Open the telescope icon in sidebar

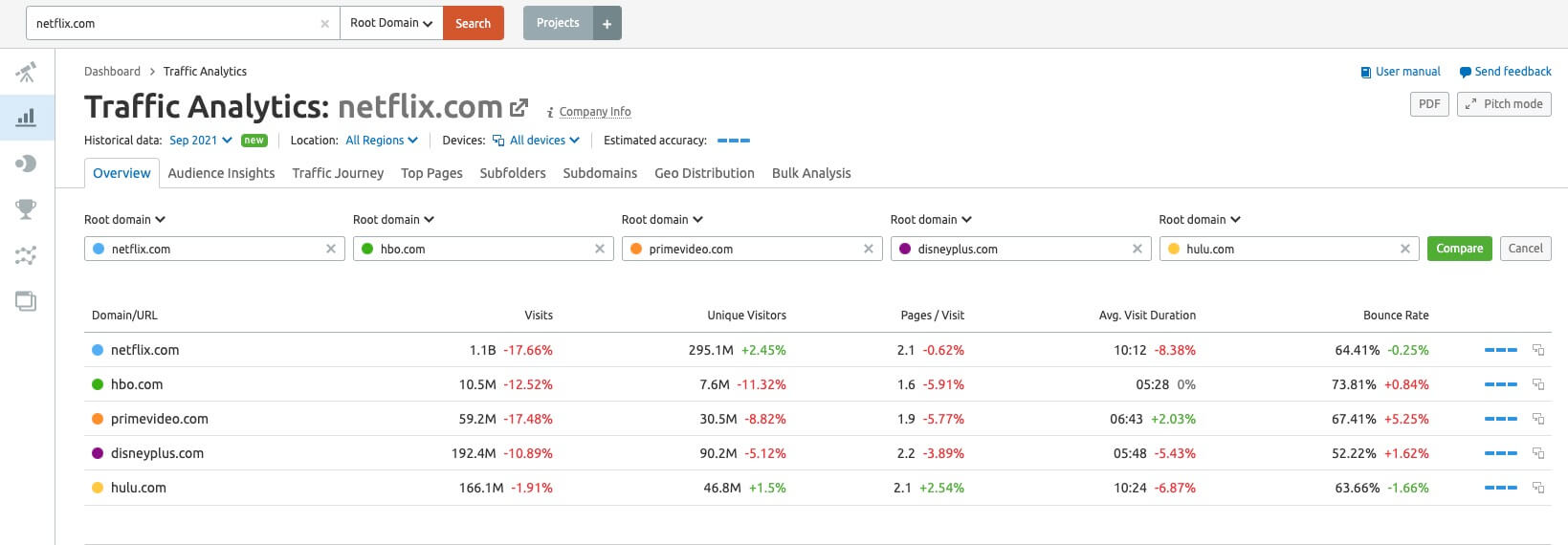26,72
